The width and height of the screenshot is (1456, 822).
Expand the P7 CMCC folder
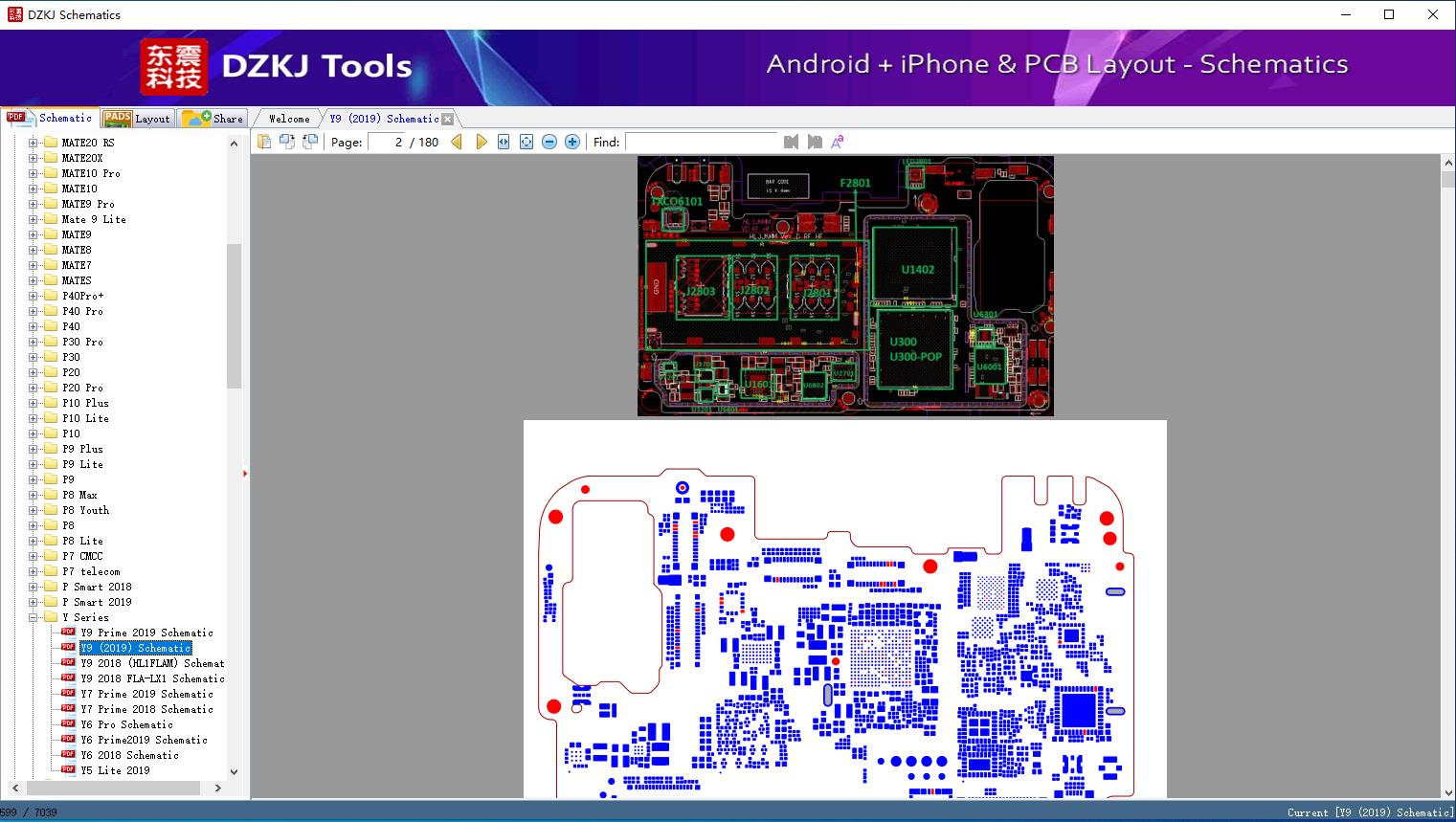pos(33,556)
